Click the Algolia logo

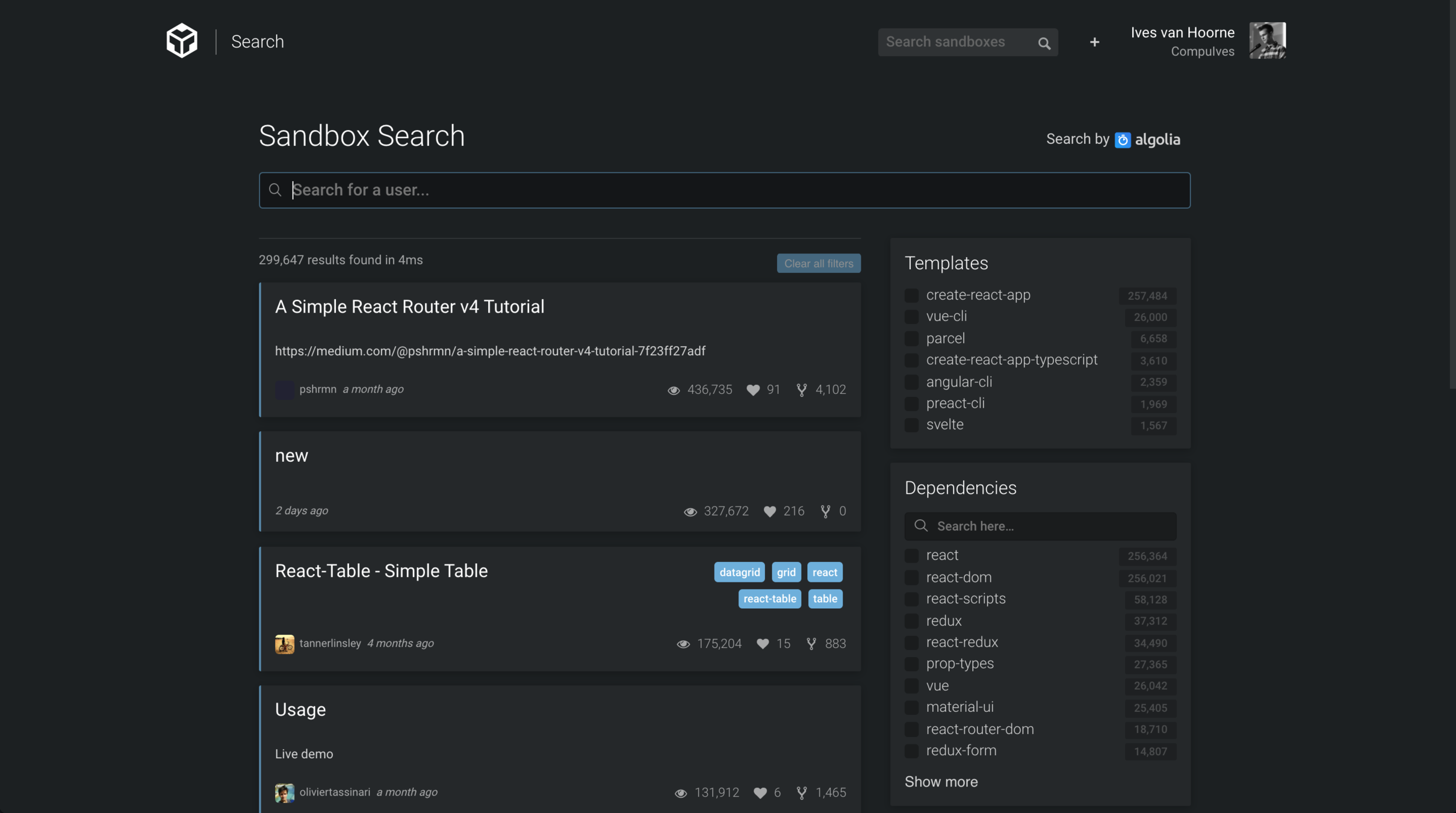pyautogui.click(x=1147, y=140)
